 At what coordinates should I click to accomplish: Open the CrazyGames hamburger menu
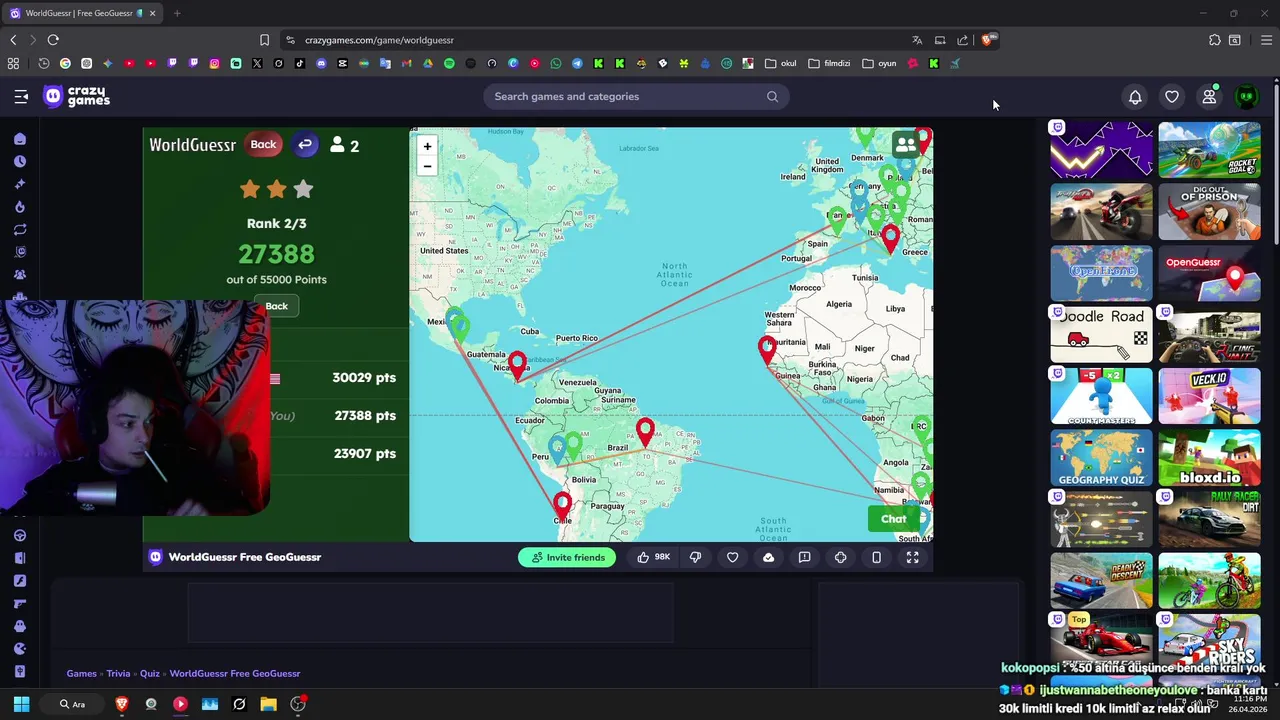[21, 97]
